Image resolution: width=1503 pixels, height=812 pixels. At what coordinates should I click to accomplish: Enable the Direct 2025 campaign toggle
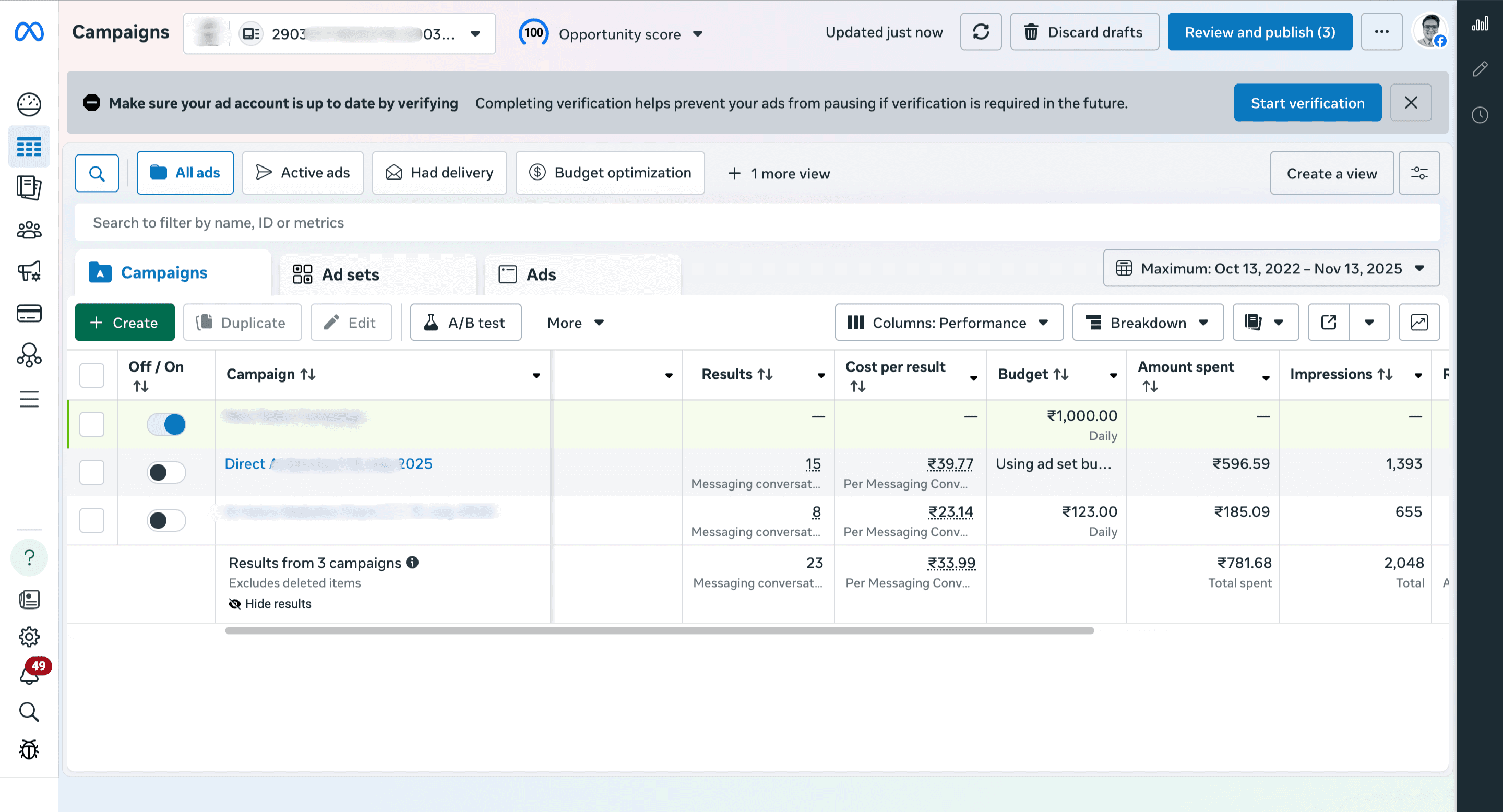point(166,472)
